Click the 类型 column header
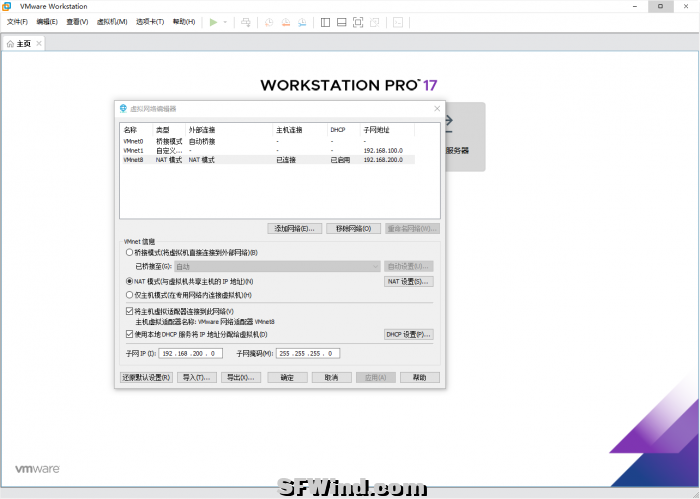 pyautogui.click(x=169, y=130)
